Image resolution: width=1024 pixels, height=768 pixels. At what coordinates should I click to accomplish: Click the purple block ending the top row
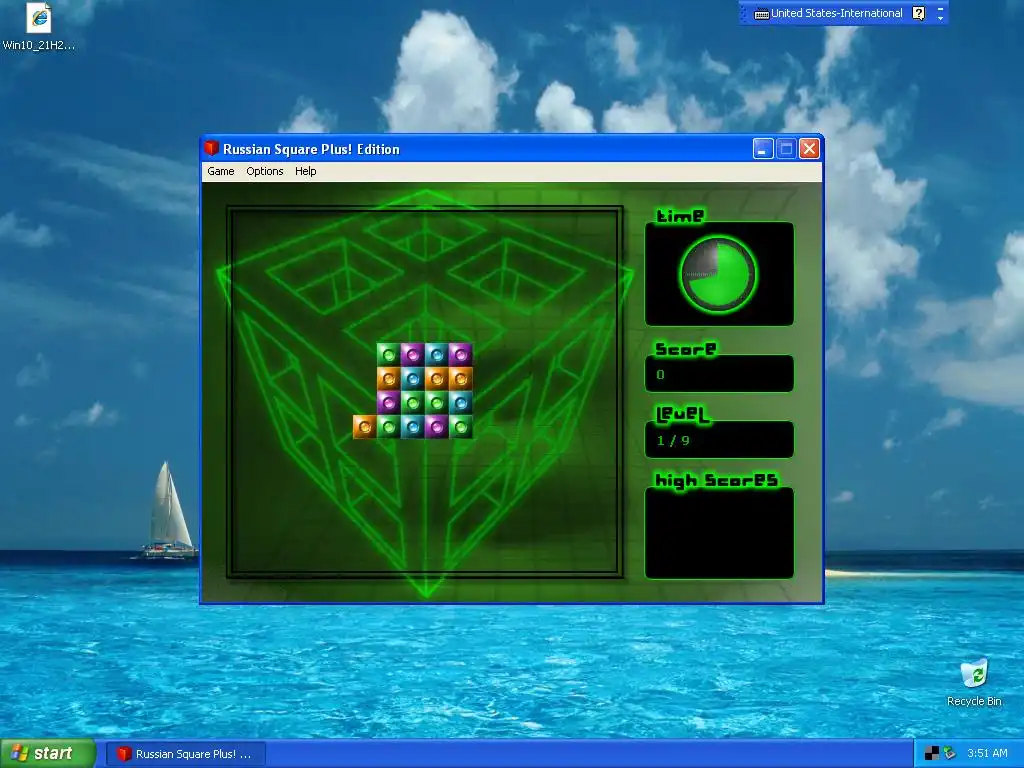pyautogui.click(x=460, y=355)
